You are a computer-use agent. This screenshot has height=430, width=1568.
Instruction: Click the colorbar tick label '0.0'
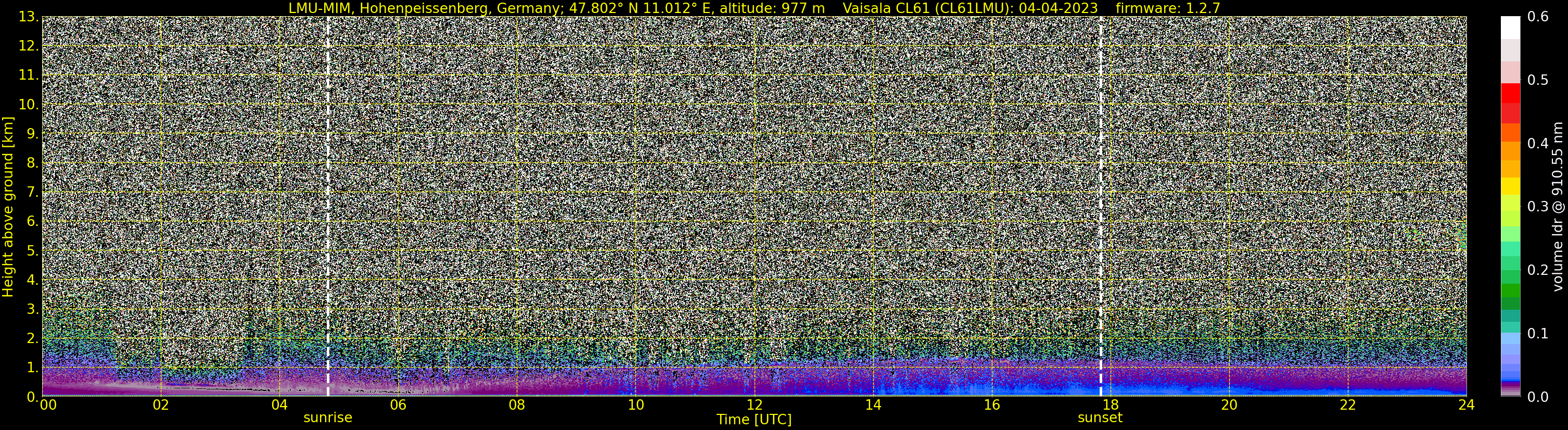(x=1538, y=397)
